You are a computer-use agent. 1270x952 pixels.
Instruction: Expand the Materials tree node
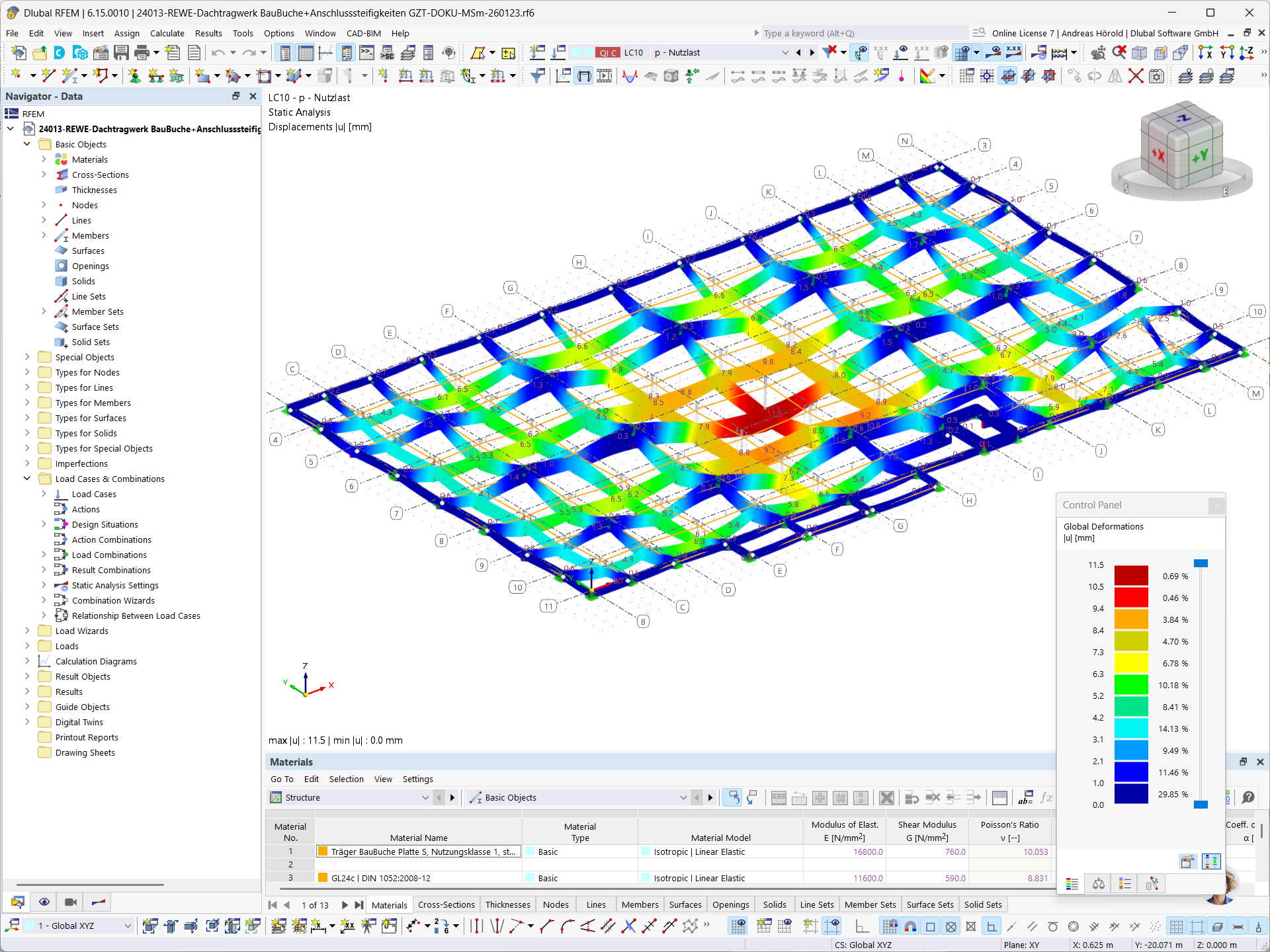(44, 159)
